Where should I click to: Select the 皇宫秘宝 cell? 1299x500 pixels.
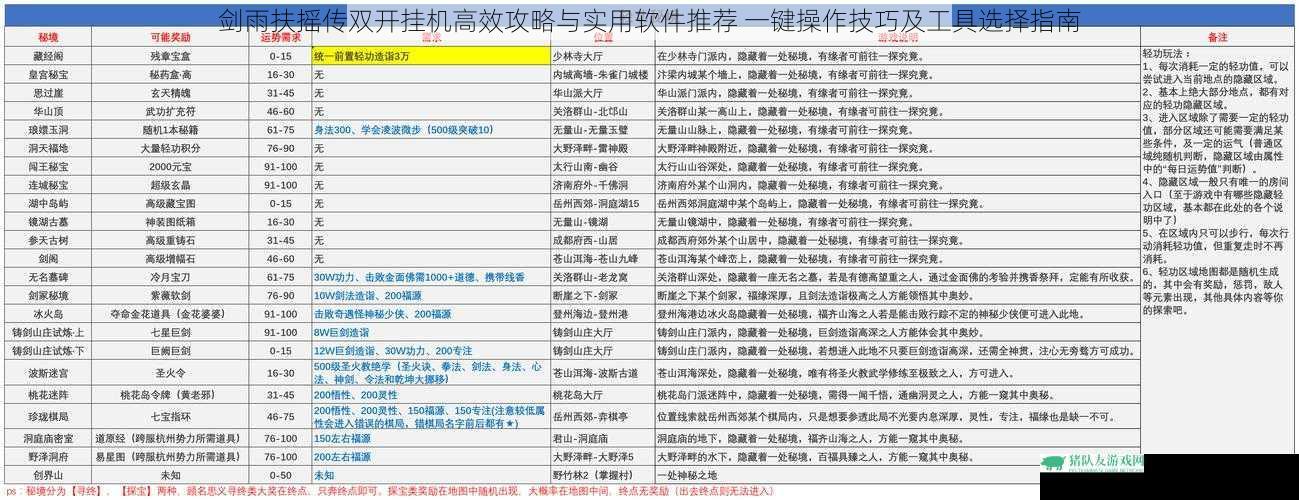coord(48,74)
